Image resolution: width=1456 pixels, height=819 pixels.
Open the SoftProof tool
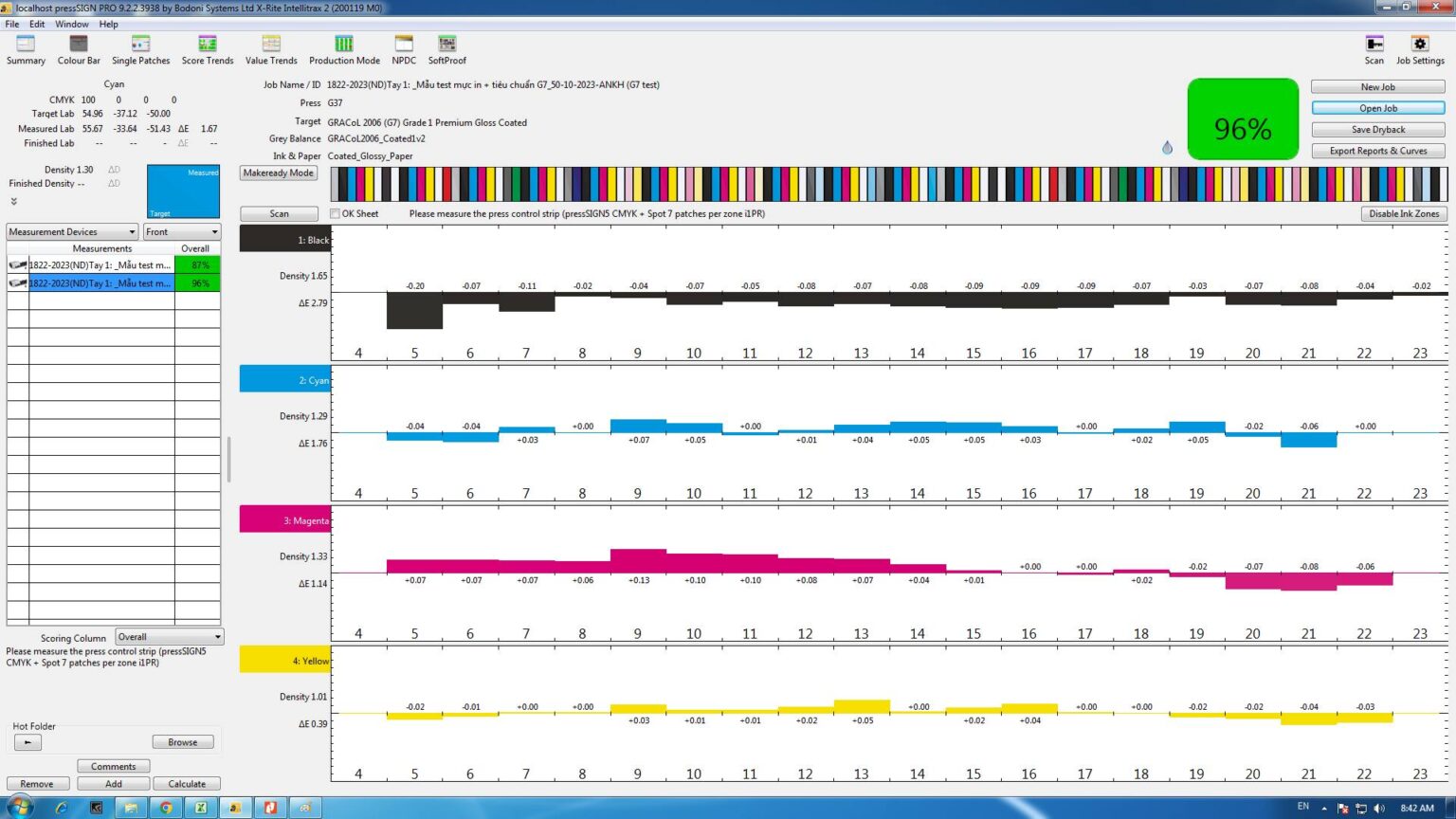(446, 50)
